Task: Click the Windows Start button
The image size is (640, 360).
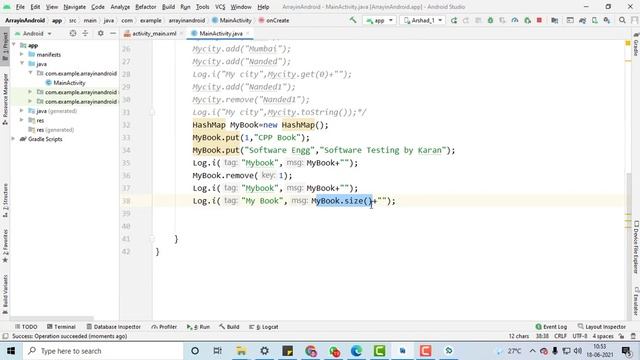Action: (11, 351)
